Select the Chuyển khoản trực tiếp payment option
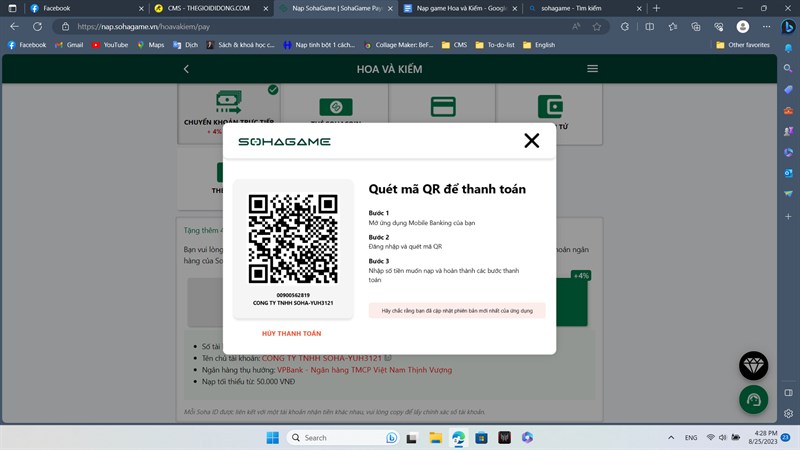 [x=229, y=112]
